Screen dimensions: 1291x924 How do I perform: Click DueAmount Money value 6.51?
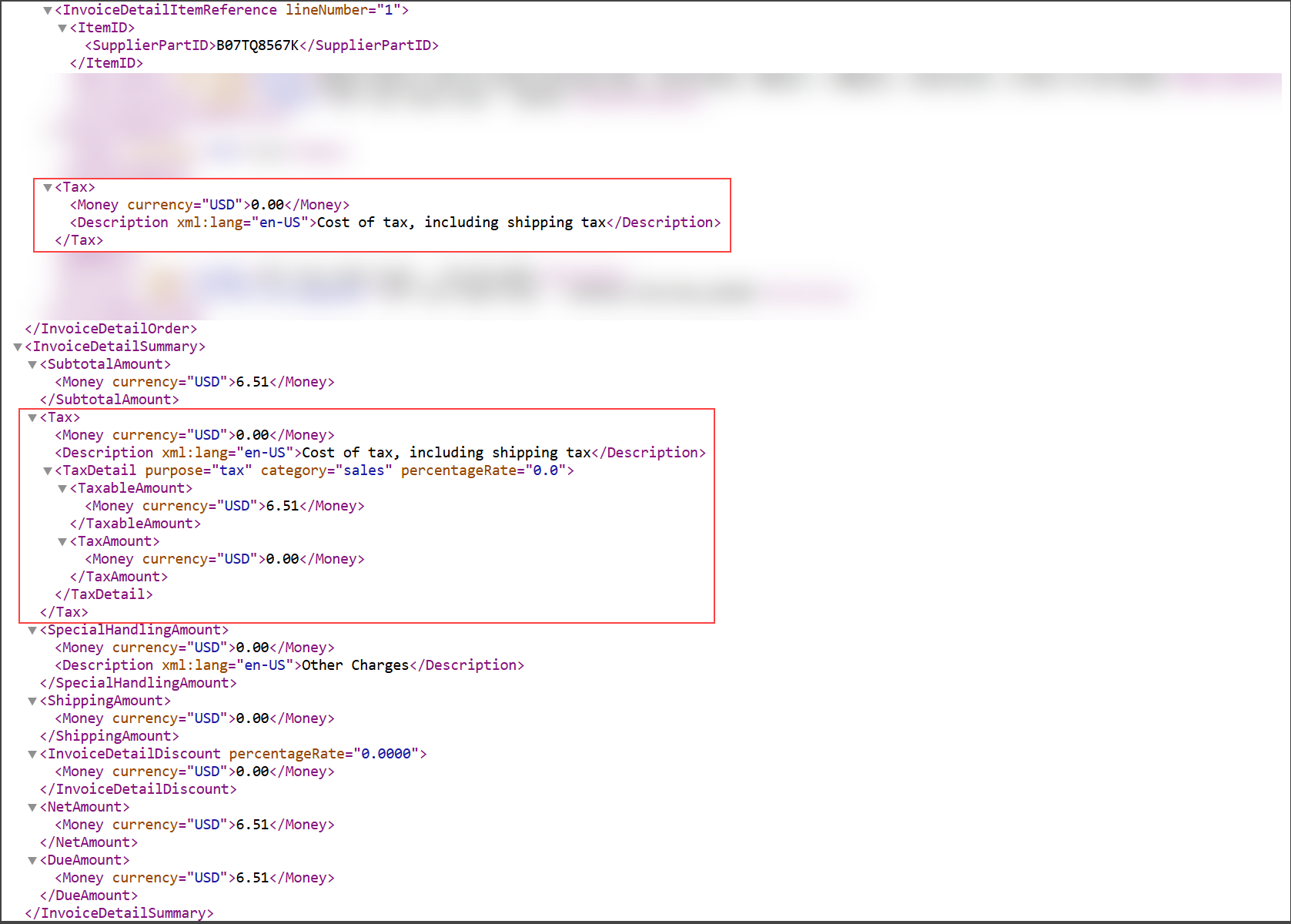tap(253, 878)
